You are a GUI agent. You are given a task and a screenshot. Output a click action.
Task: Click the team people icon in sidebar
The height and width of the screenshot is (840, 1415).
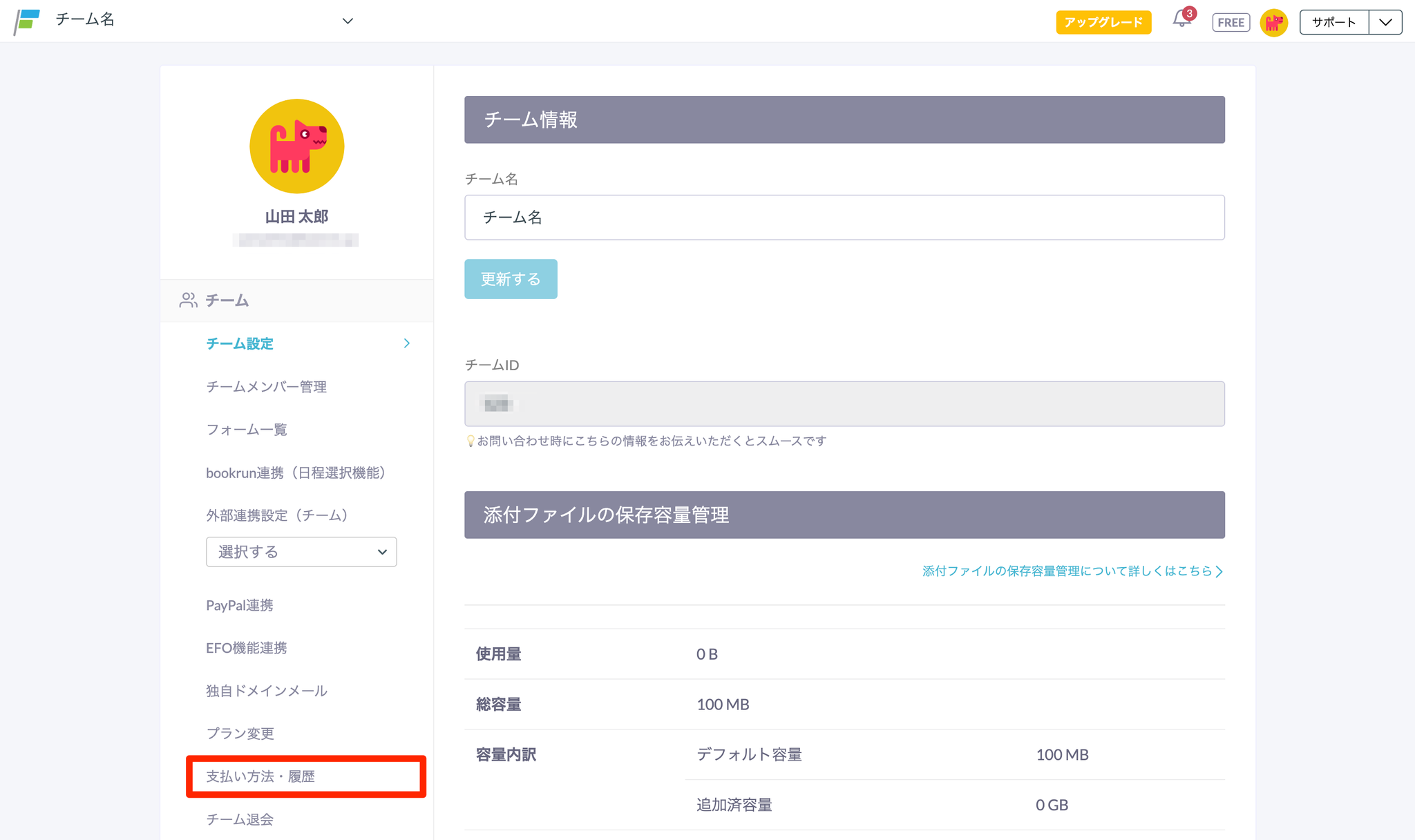(x=188, y=300)
